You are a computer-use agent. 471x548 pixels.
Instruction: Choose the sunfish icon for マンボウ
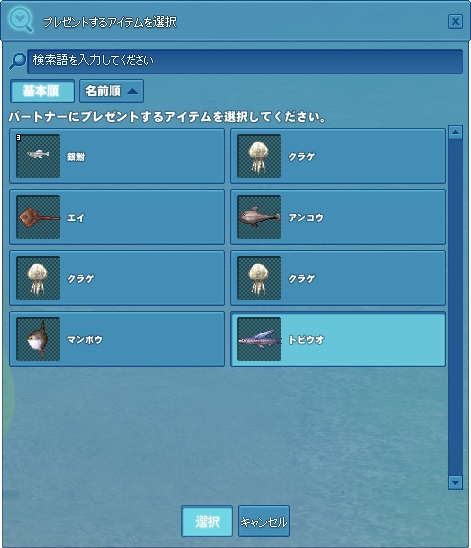38,339
